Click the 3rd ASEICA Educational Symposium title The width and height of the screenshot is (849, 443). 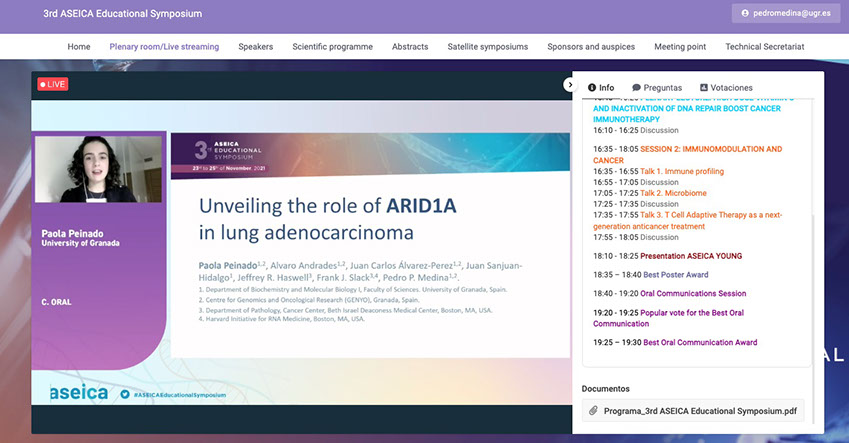pyautogui.click(x=122, y=14)
